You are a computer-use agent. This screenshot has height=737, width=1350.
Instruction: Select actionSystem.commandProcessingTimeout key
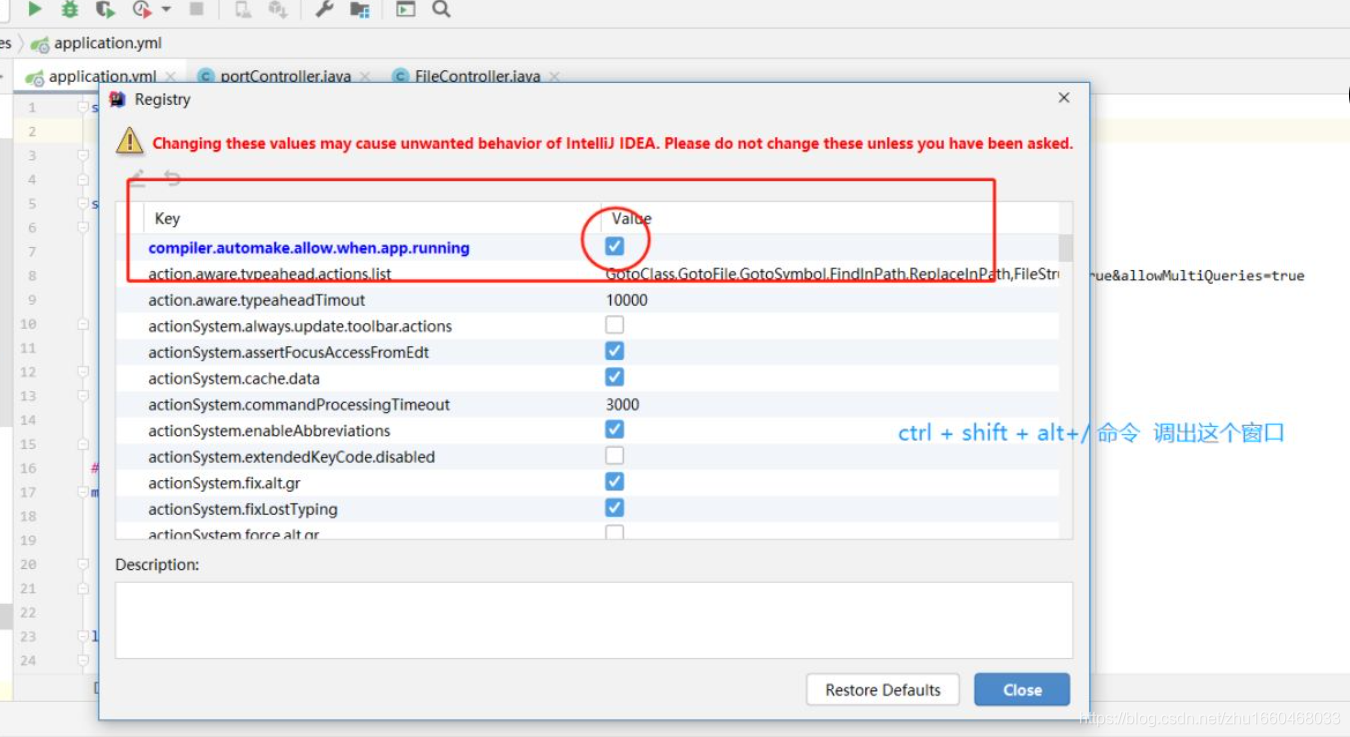[299, 405]
